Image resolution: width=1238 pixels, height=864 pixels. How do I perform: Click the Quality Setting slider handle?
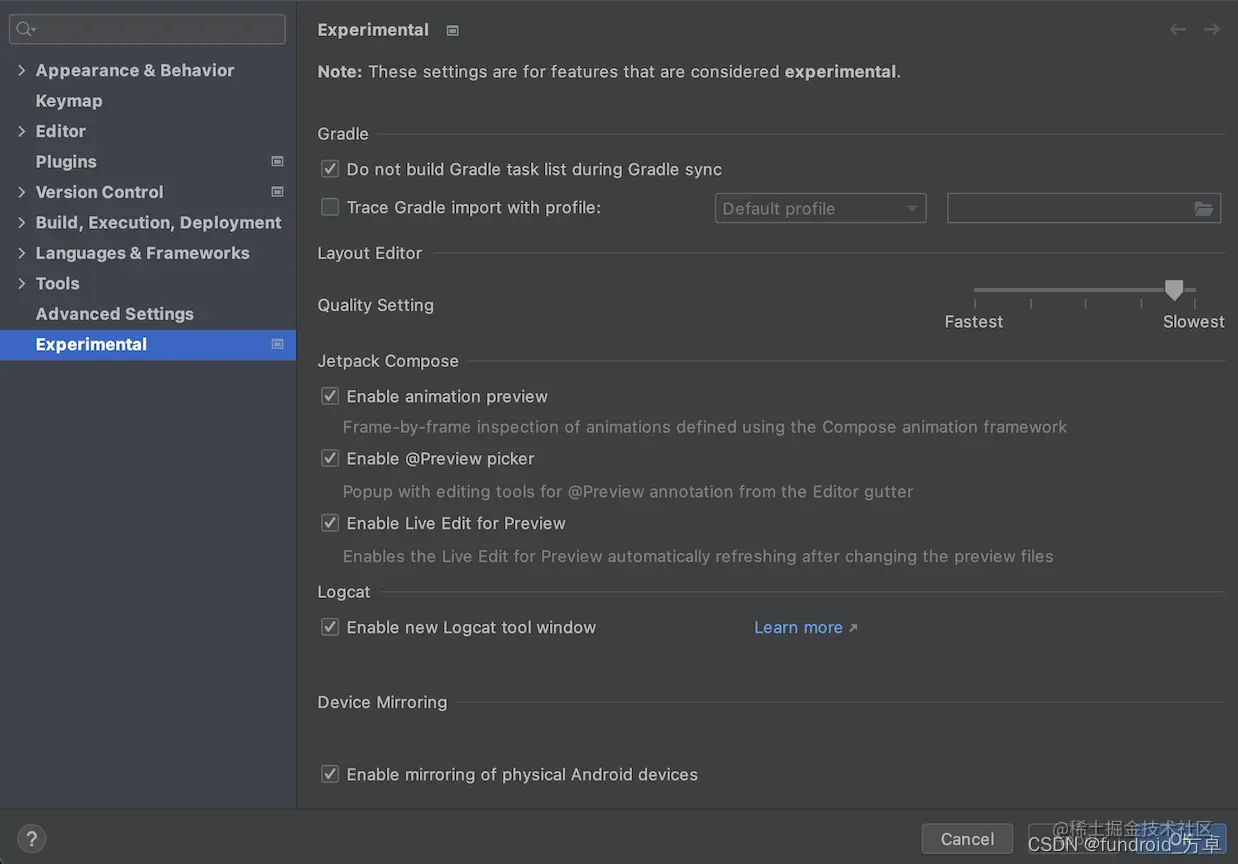coord(1174,290)
